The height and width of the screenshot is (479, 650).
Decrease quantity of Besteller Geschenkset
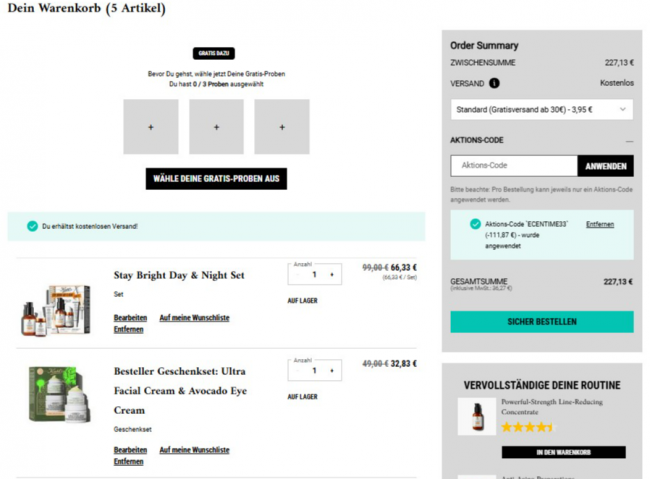tap(297, 371)
